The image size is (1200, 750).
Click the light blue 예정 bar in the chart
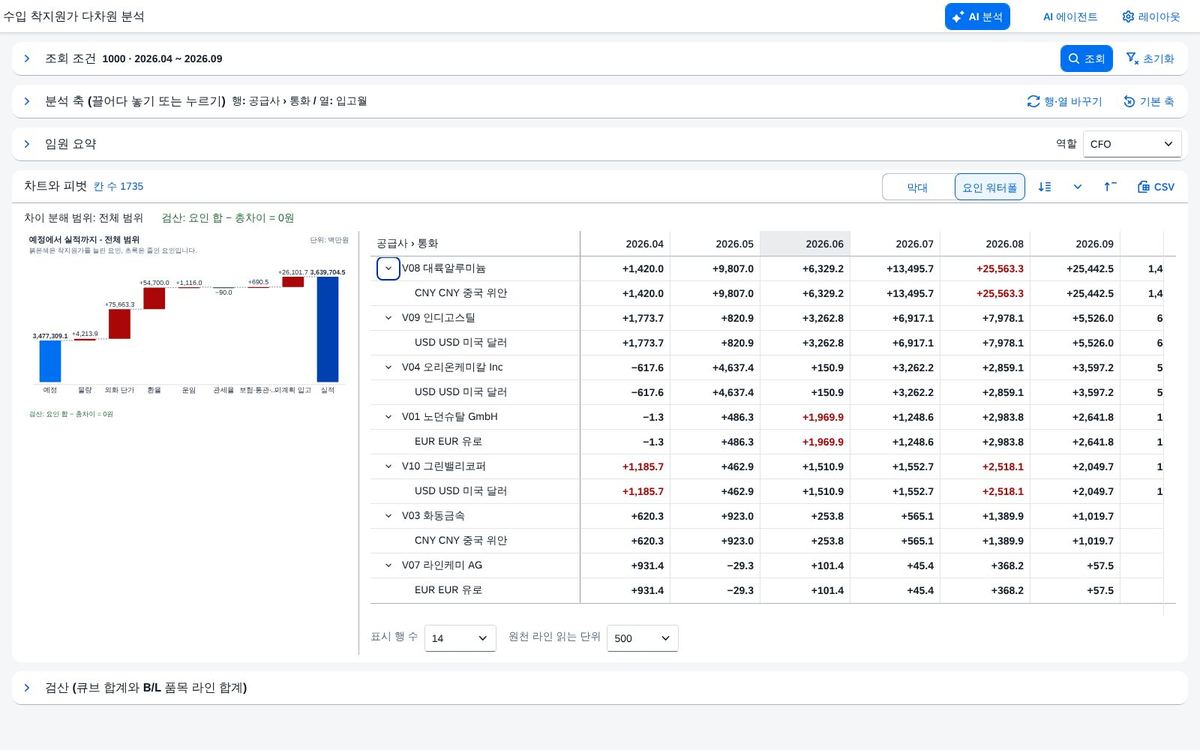click(x=50, y=362)
